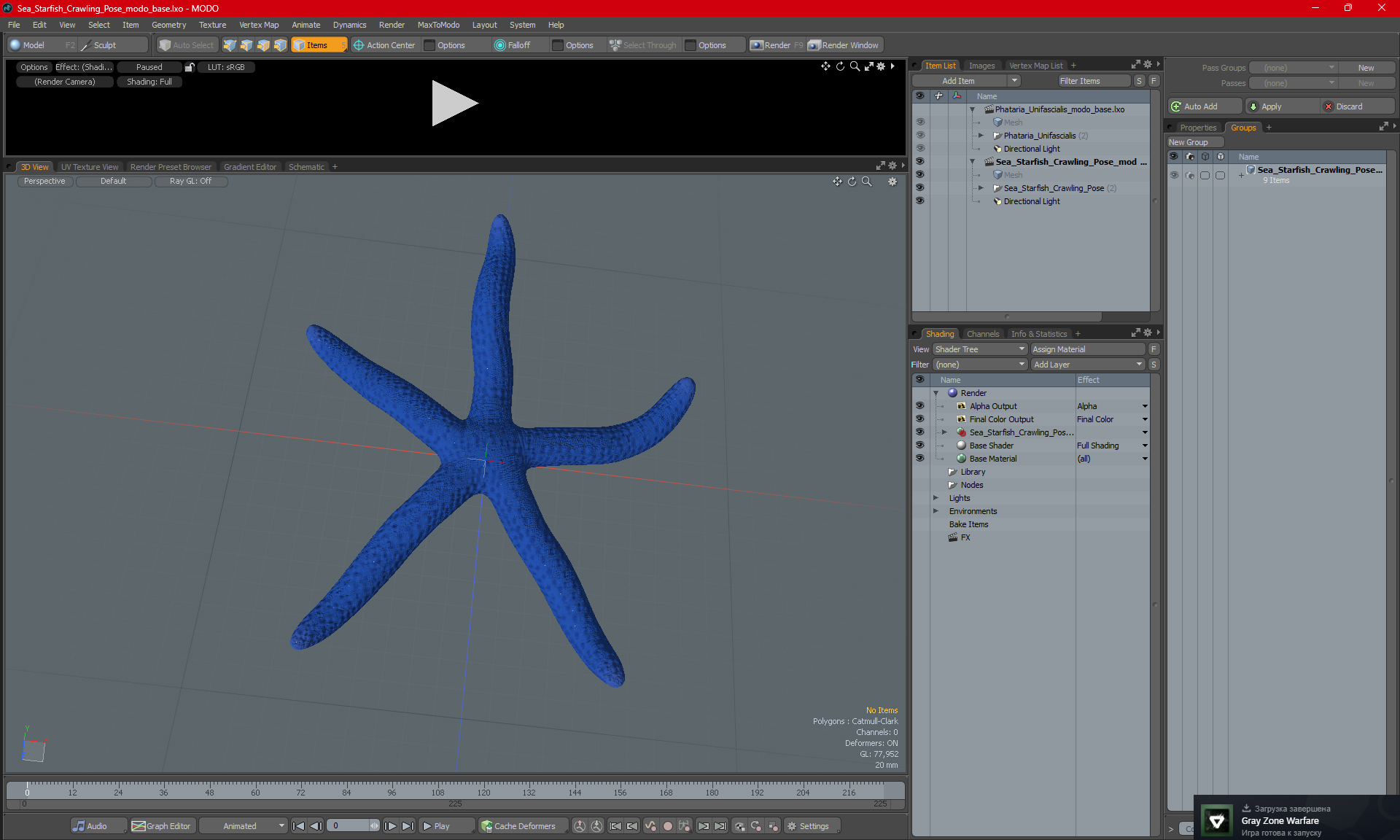
Task: Collapse Phataria_Unifascialis_modo_base.lxo scene
Action: 972,109
